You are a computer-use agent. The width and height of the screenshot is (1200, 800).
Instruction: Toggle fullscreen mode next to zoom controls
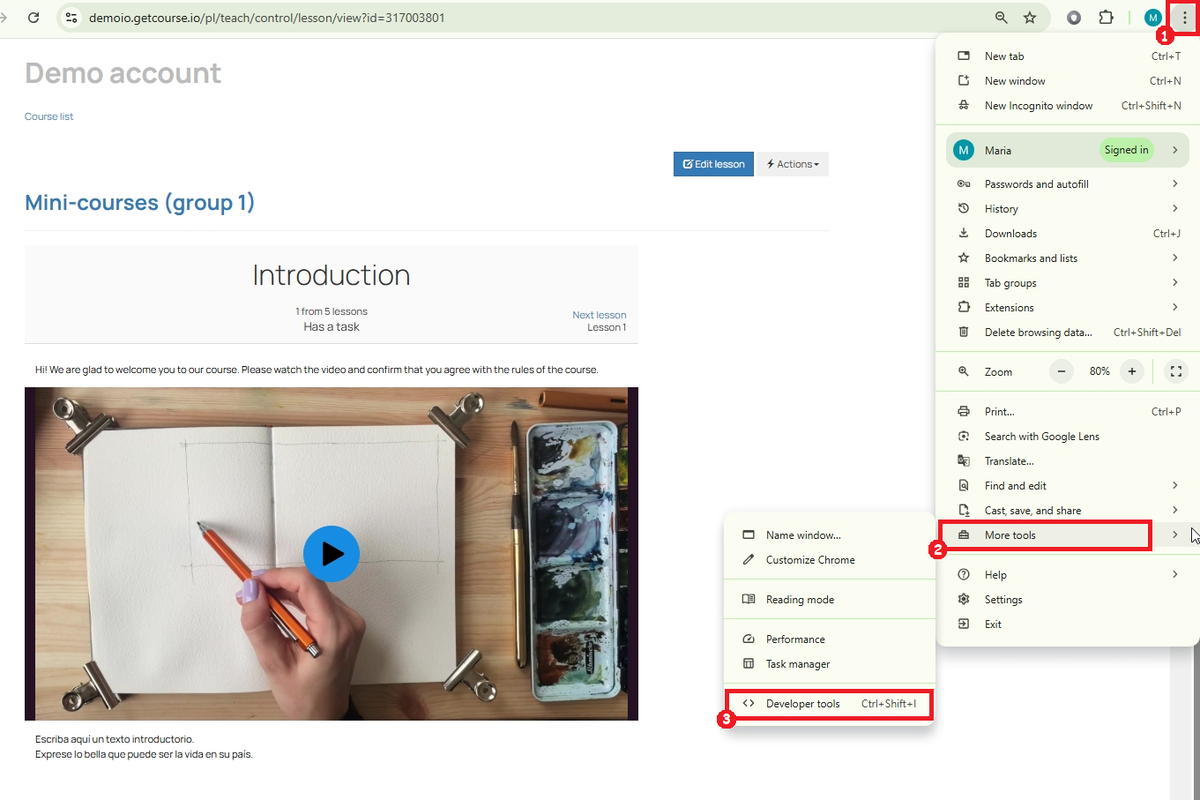[1176, 371]
